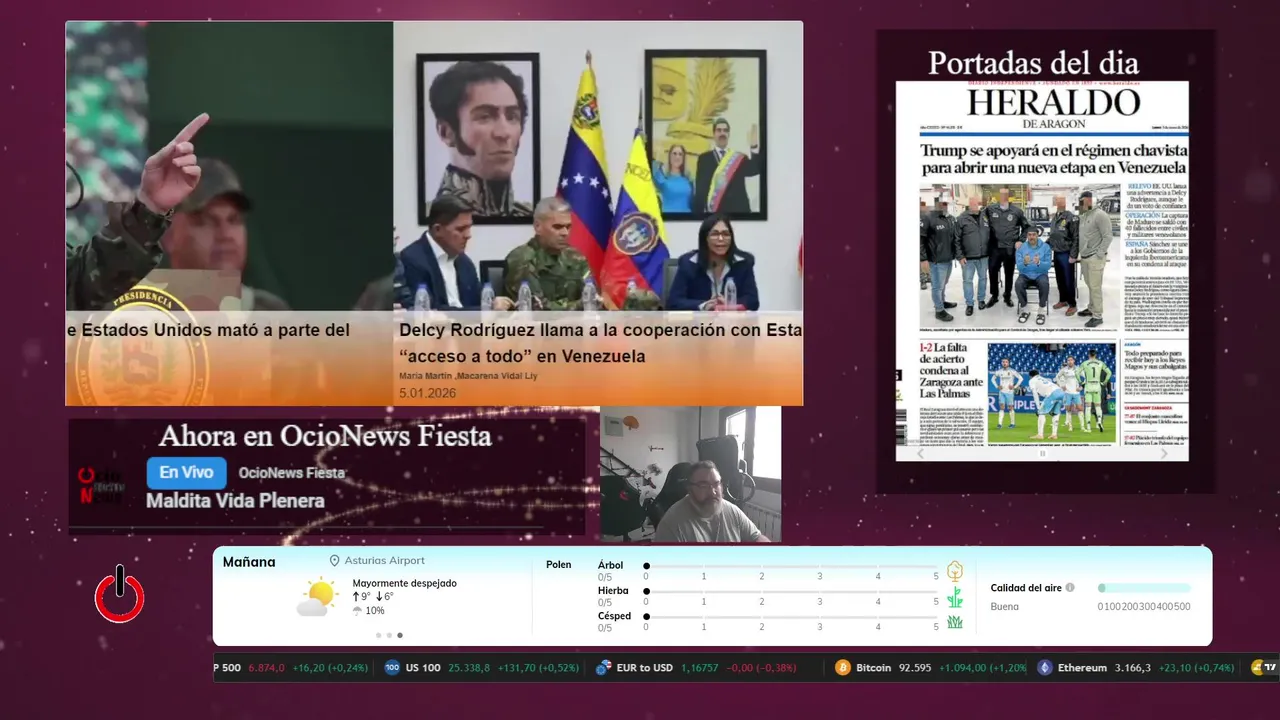The width and height of the screenshot is (1280, 720).
Task: Click the 'Polen' section label
Action: click(558, 565)
